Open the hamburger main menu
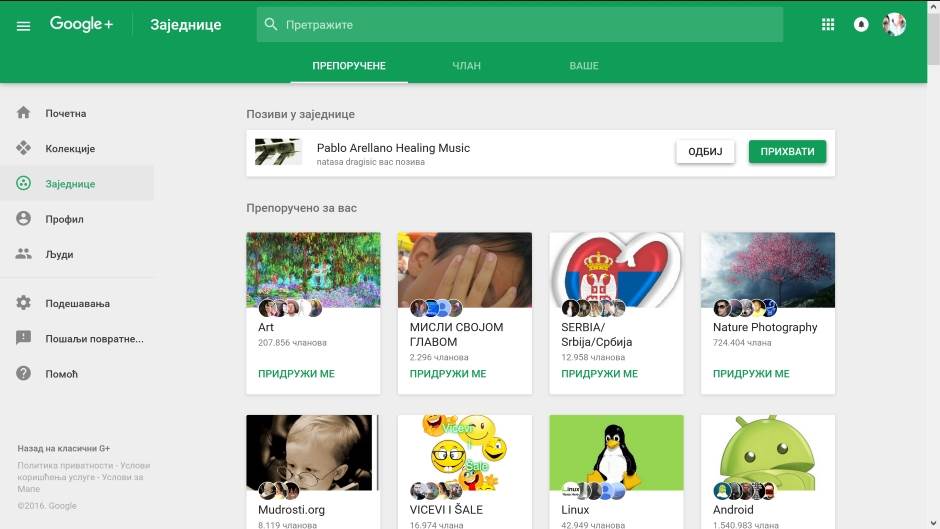Screen dimensions: 940x529 click(24, 25)
